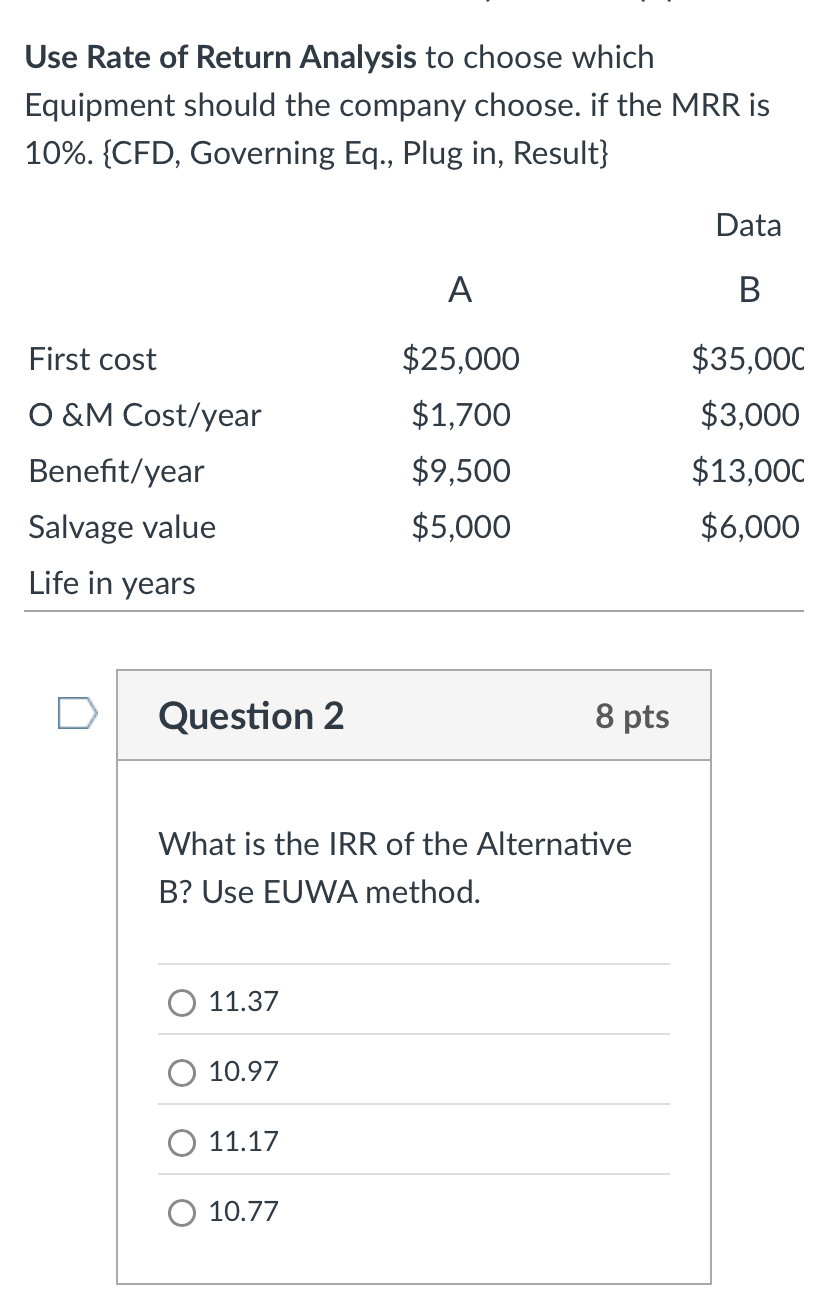Viewport: 828px width, 1312px height.
Task: Click the Benefit/year row label
Action: (116, 471)
